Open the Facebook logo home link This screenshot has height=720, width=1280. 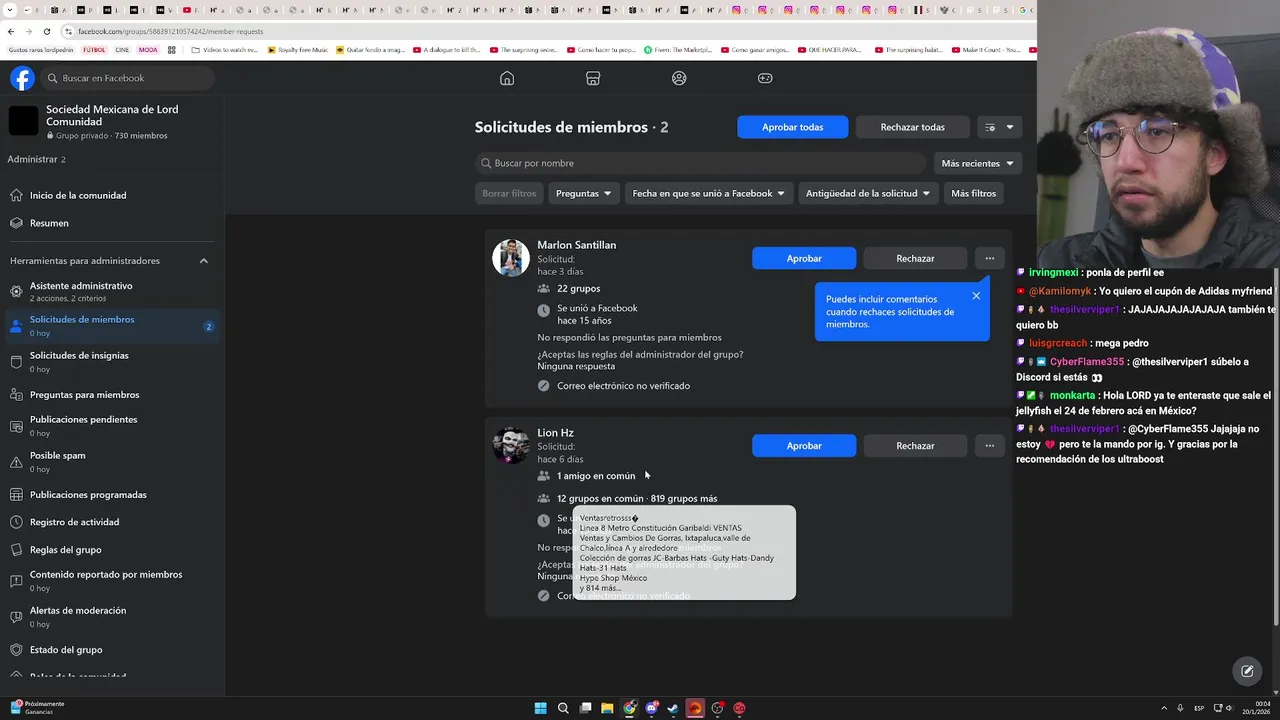coord(22,78)
